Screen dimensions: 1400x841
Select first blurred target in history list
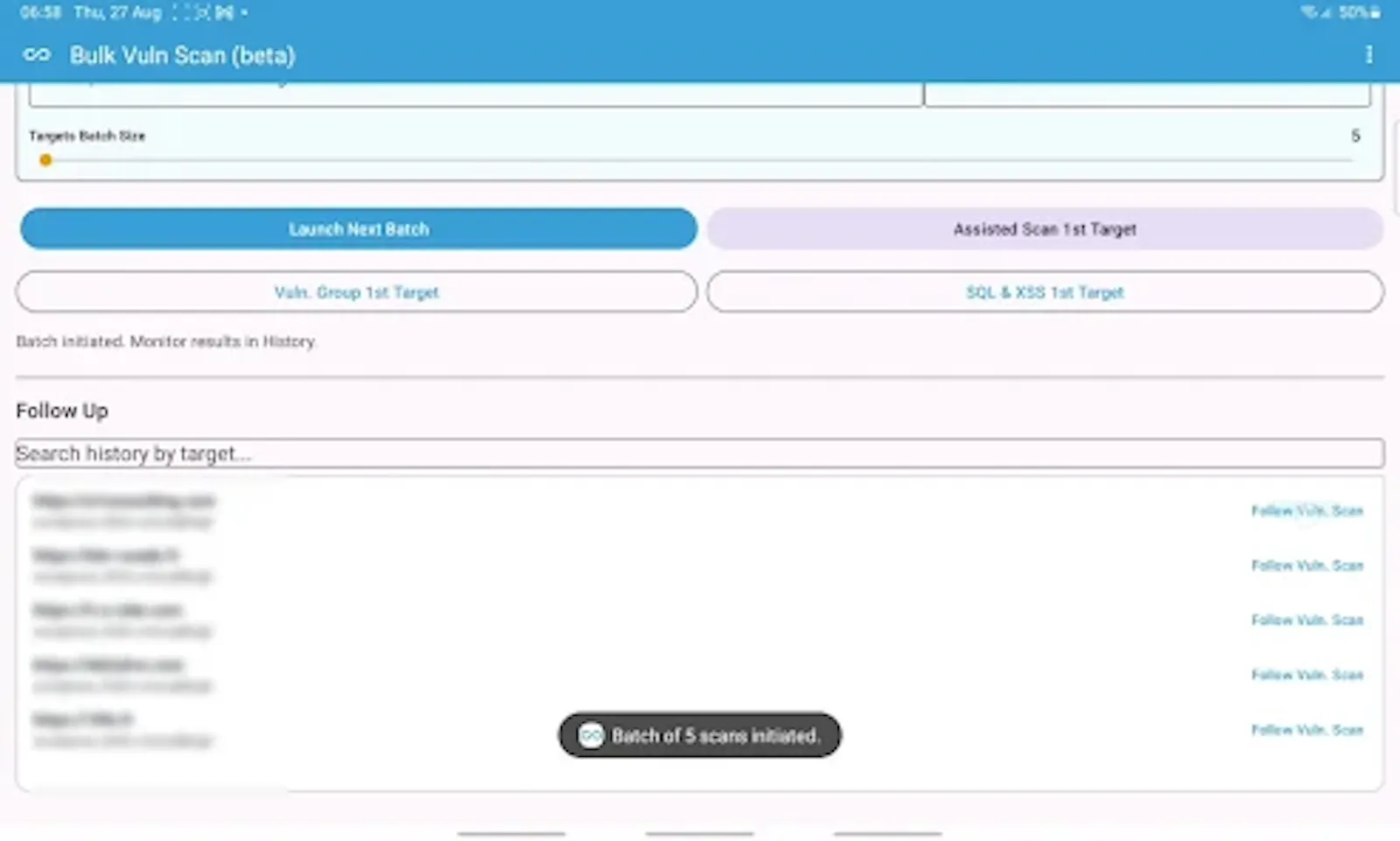point(123,511)
